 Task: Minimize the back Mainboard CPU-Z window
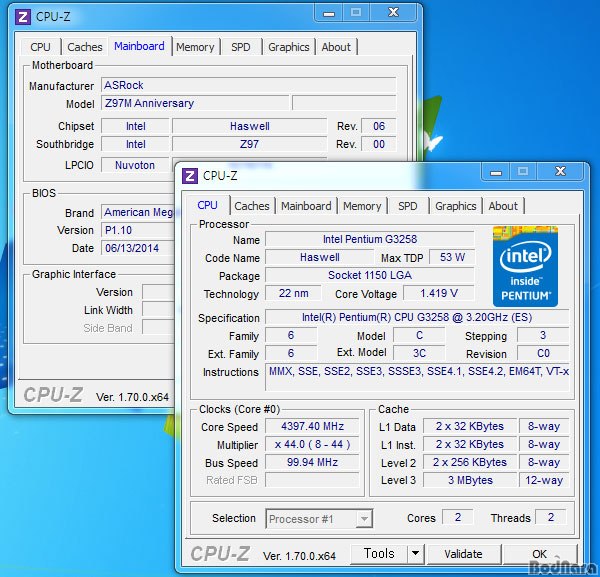[329, 13]
